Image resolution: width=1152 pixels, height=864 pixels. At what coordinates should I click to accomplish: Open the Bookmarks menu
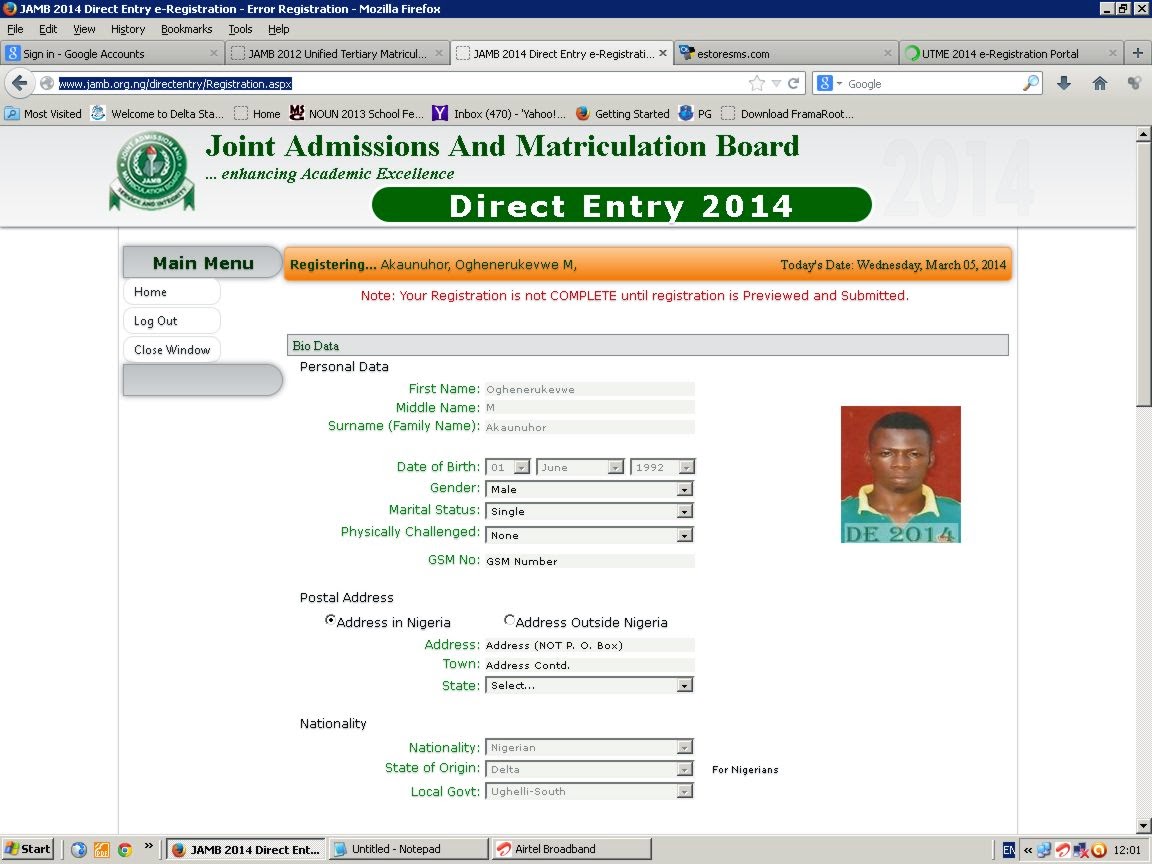click(187, 29)
